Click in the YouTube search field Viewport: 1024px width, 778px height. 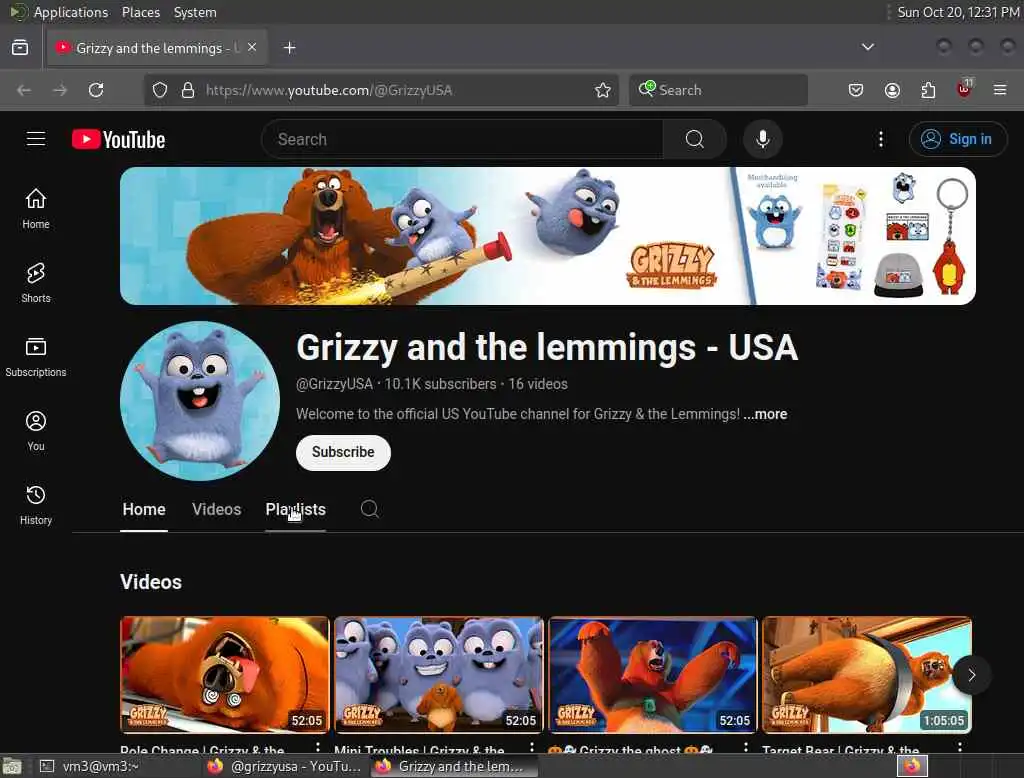click(462, 139)
